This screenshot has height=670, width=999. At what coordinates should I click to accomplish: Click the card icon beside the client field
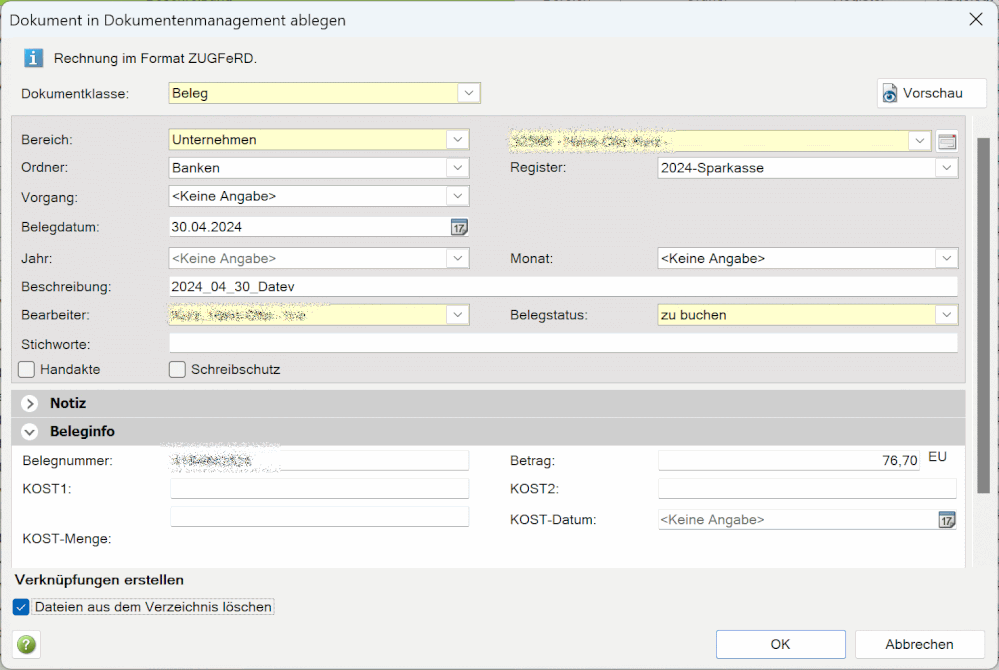click(947, 141)
